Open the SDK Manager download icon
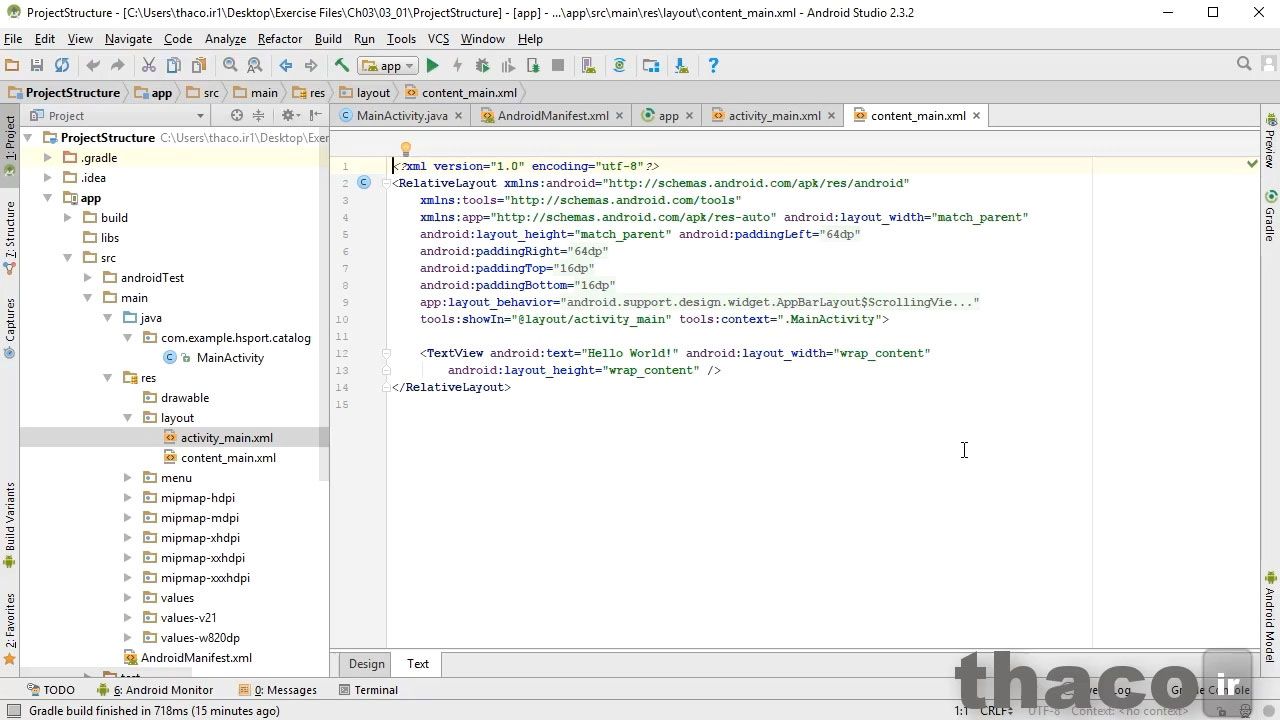This screenshot has height=720, width=1280. pos(682,65)
